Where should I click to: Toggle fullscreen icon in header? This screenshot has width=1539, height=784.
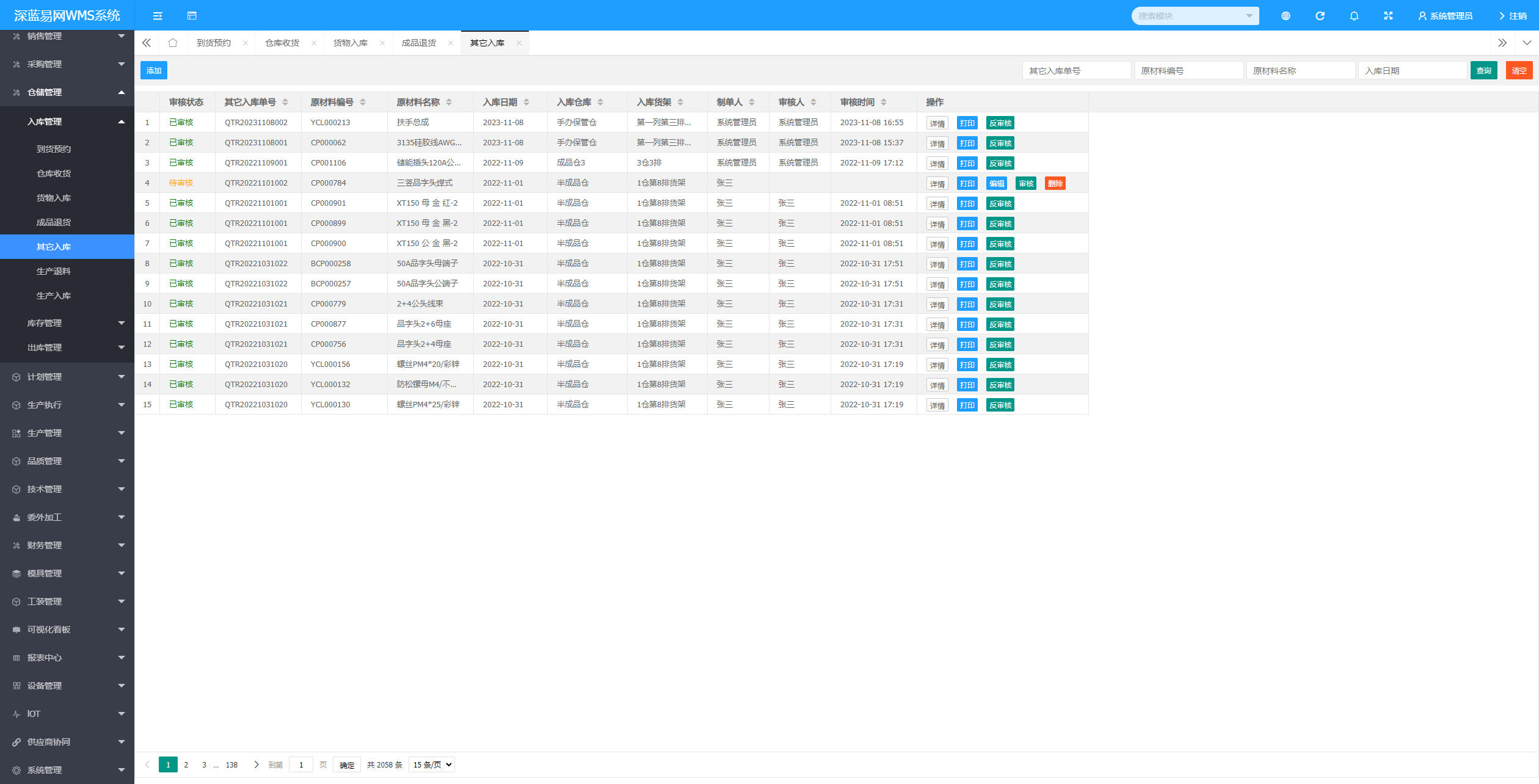1388,16
